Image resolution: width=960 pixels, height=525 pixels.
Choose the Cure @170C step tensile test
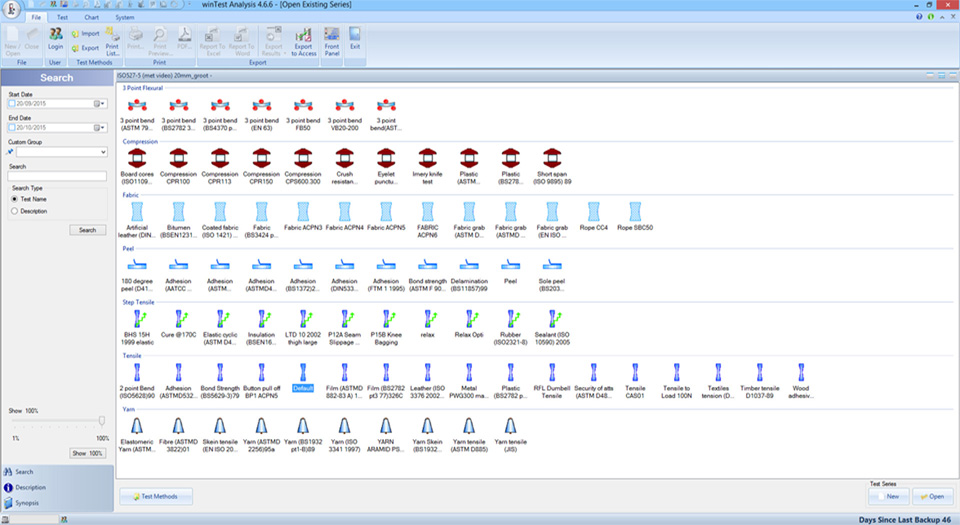181,318
